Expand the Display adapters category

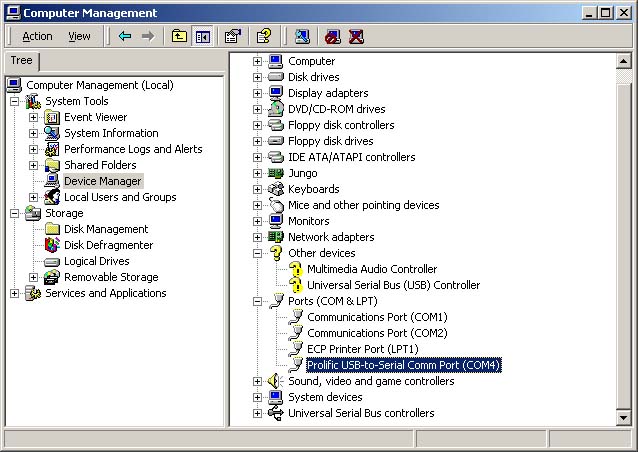pyautogui.click(x=257, y=94)
